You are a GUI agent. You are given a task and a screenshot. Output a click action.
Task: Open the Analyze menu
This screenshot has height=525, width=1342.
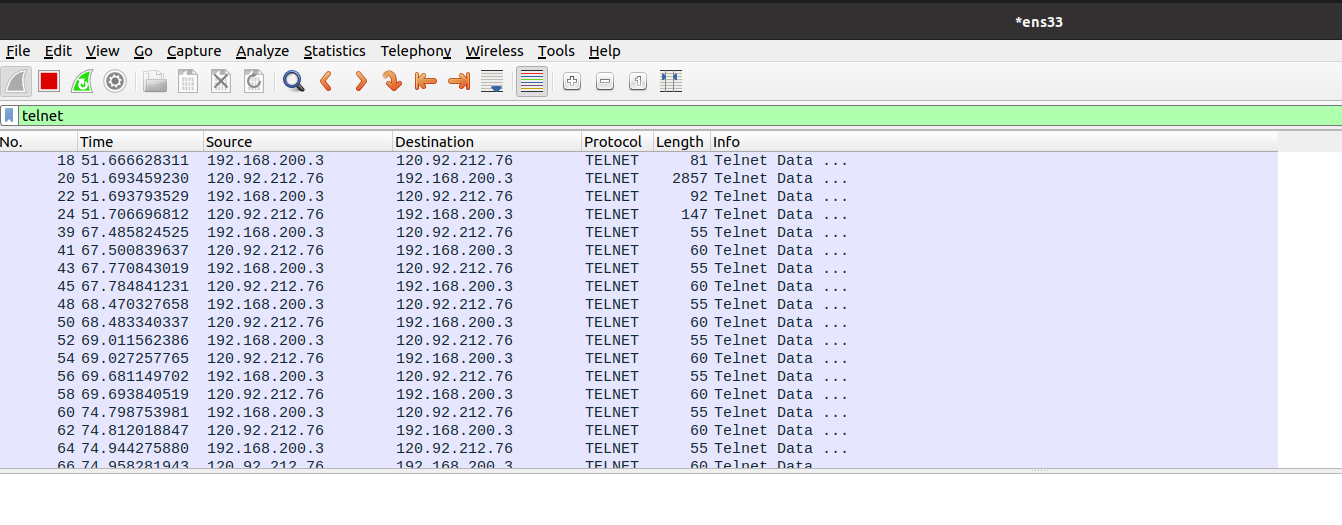pos(262,51)
